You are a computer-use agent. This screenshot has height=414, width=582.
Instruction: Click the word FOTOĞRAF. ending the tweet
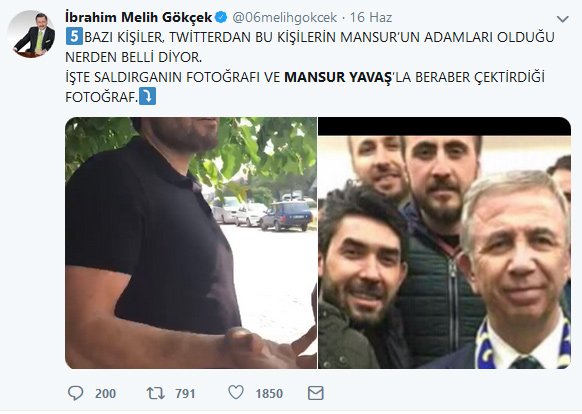[101, 97]
